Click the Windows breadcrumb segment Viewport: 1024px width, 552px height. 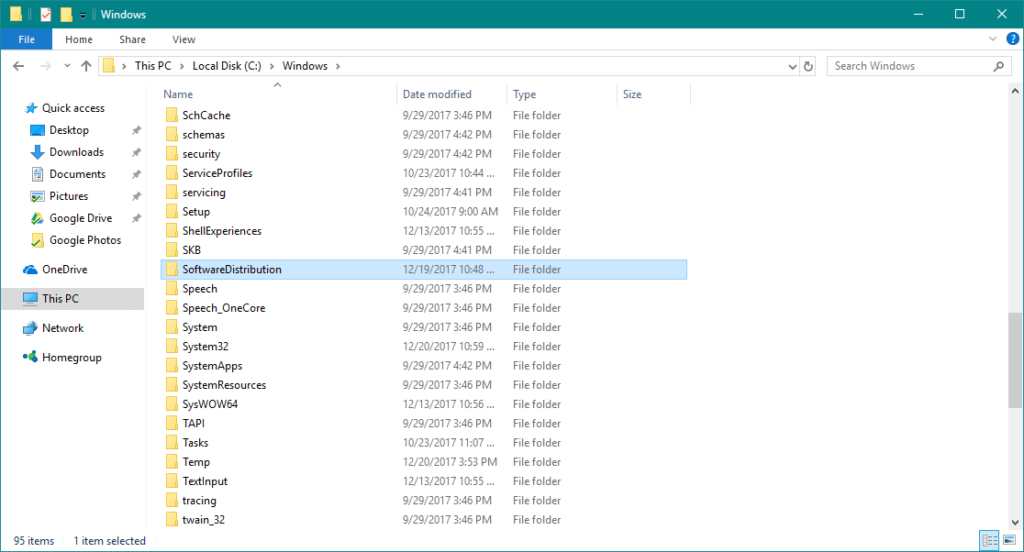point(305,66)
